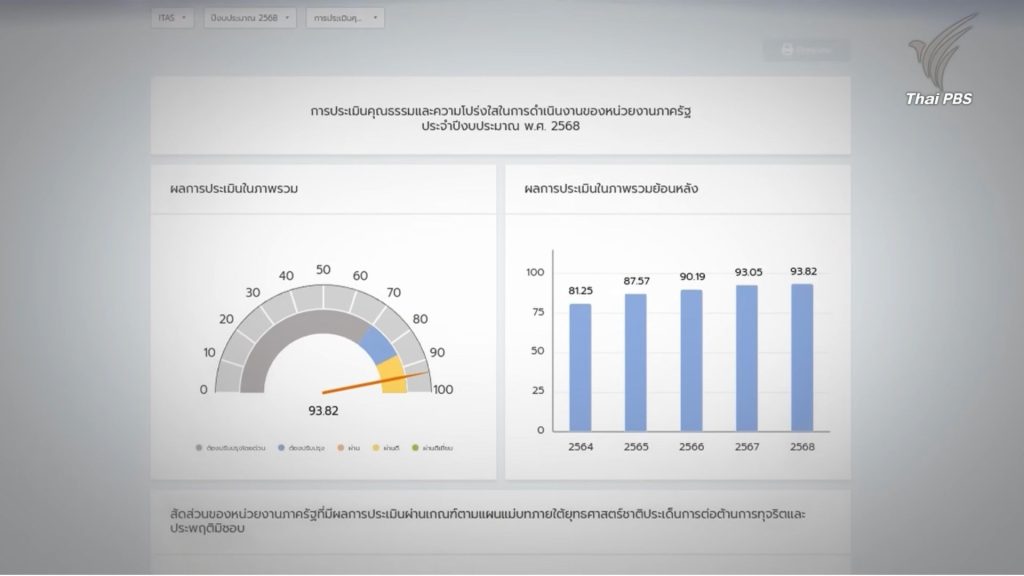1024x576 pixels.
Task: Select the 2567 bar showing 93.05
Action: pyautogui.click(x=747, y=358)
